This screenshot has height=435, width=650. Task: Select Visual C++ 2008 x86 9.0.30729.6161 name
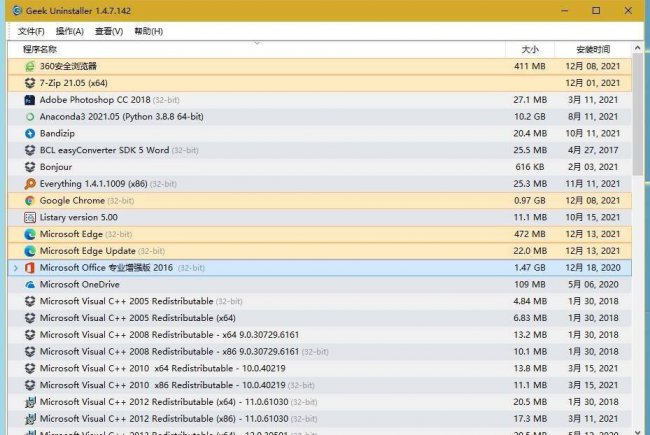coord(169,352)
